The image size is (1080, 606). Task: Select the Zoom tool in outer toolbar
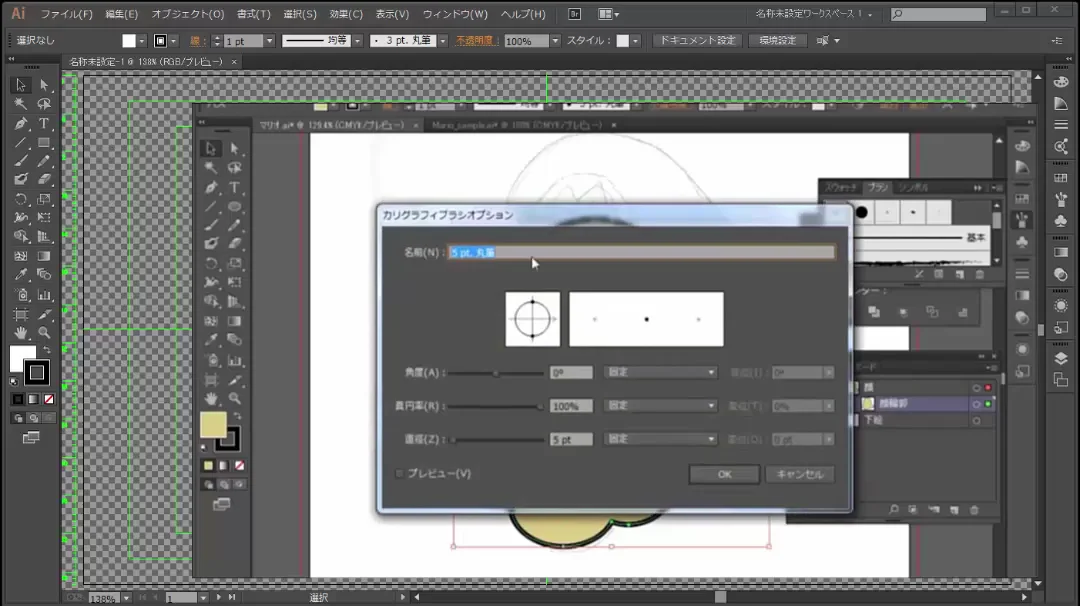[44, 333]
